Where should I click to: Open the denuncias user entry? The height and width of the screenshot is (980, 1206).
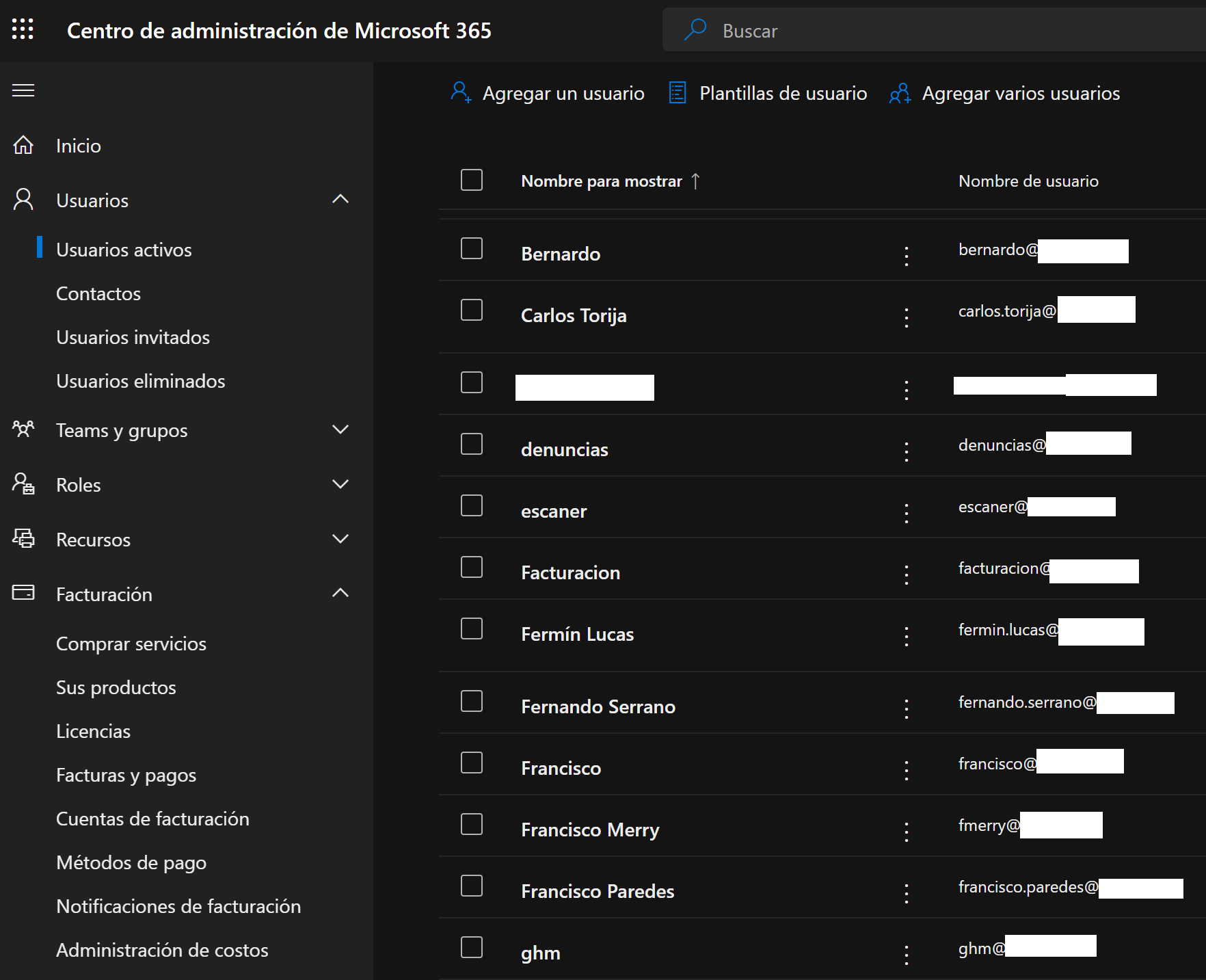point(564,449)
